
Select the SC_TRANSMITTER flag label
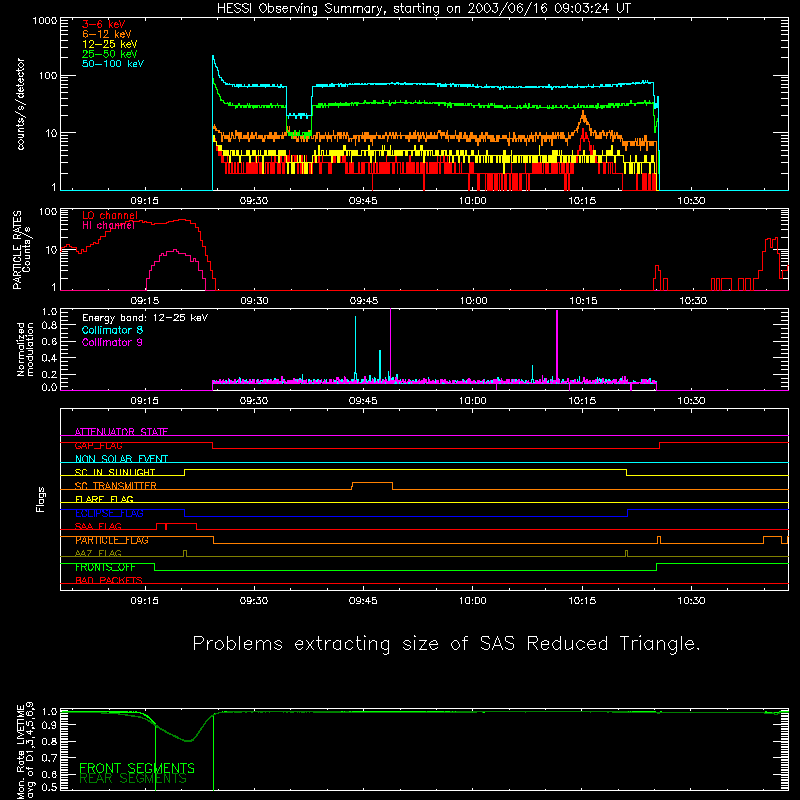(x=115, y=486)
